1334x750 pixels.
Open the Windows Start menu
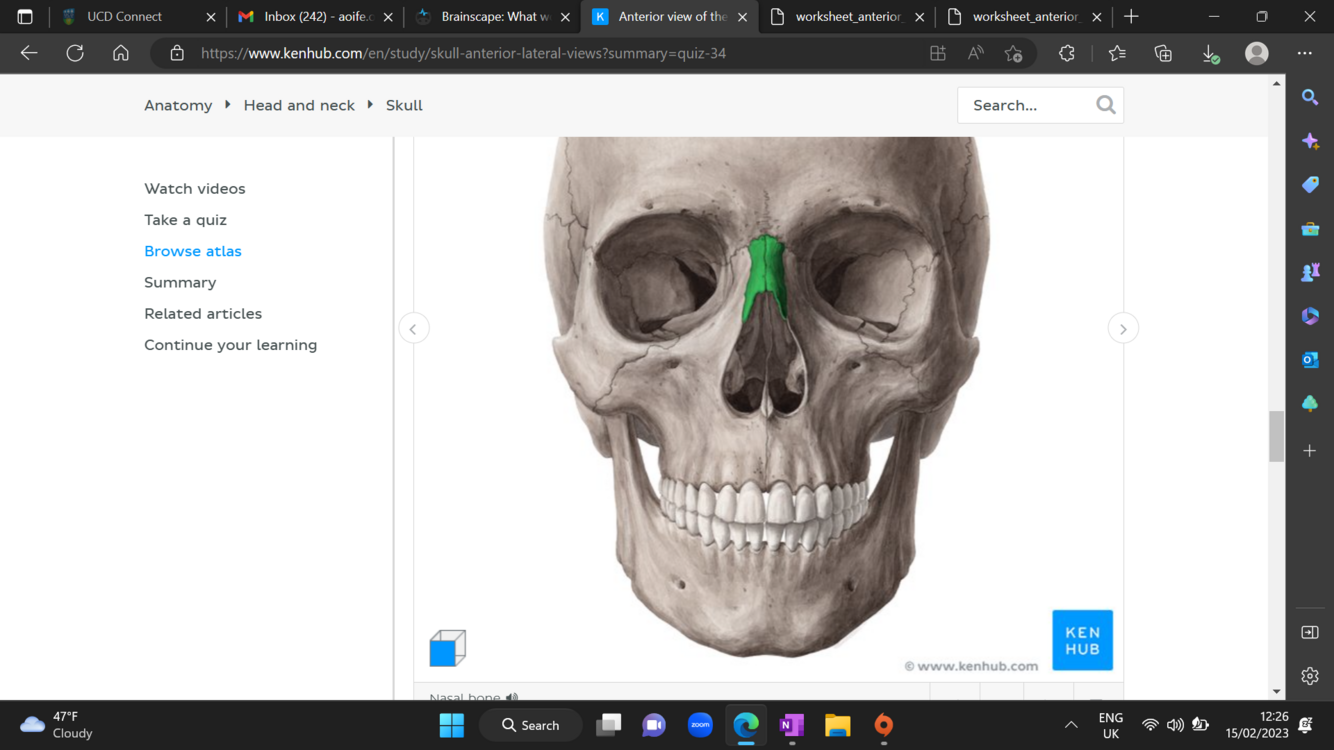pos(452,725)
